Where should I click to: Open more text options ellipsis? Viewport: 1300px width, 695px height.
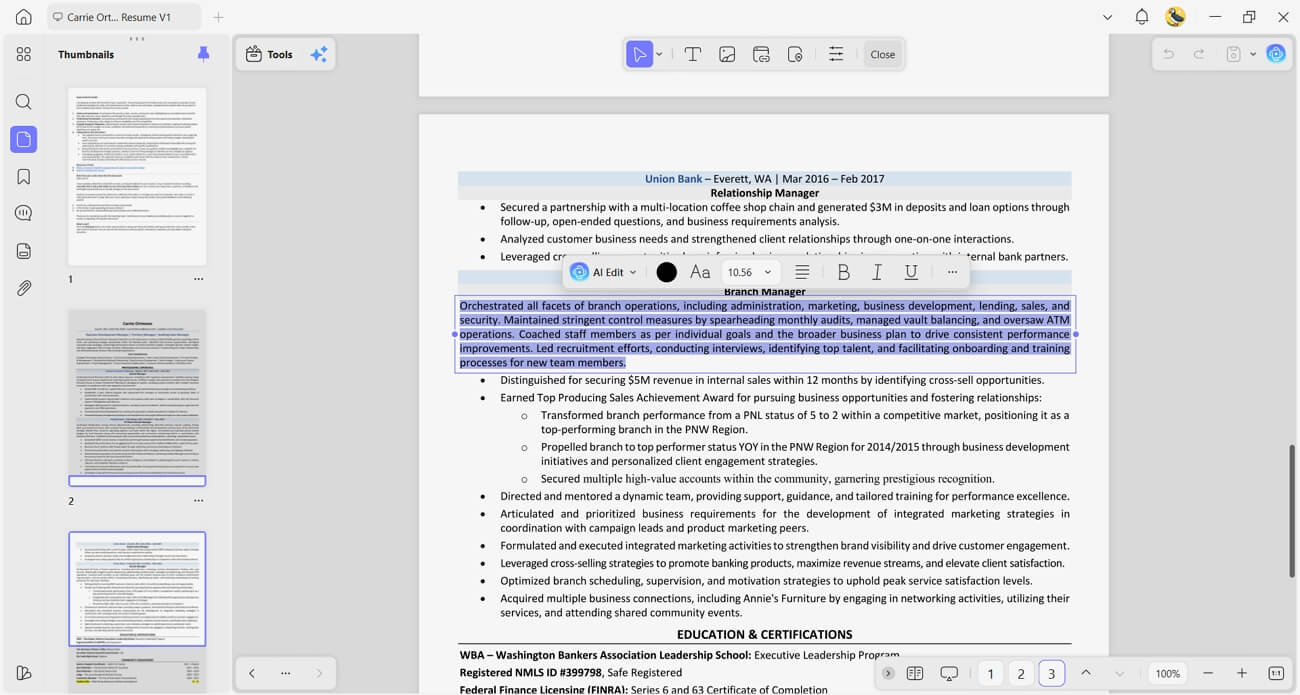pyautogui.click(x=952, y=272)
